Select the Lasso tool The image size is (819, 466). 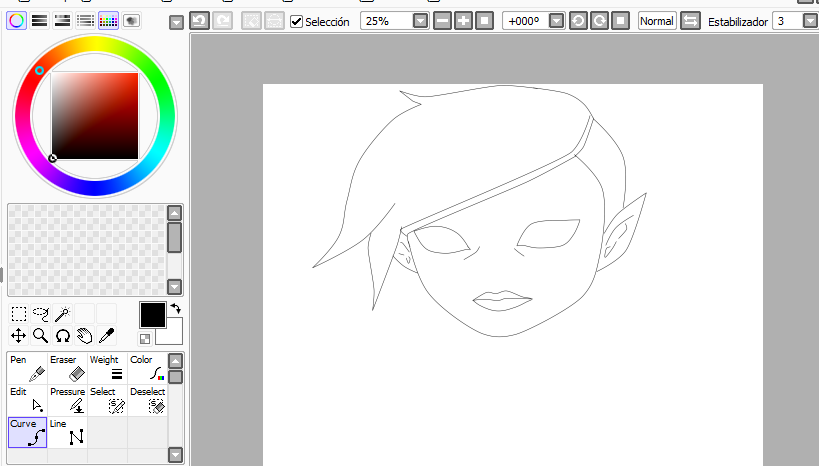point(41,314)
